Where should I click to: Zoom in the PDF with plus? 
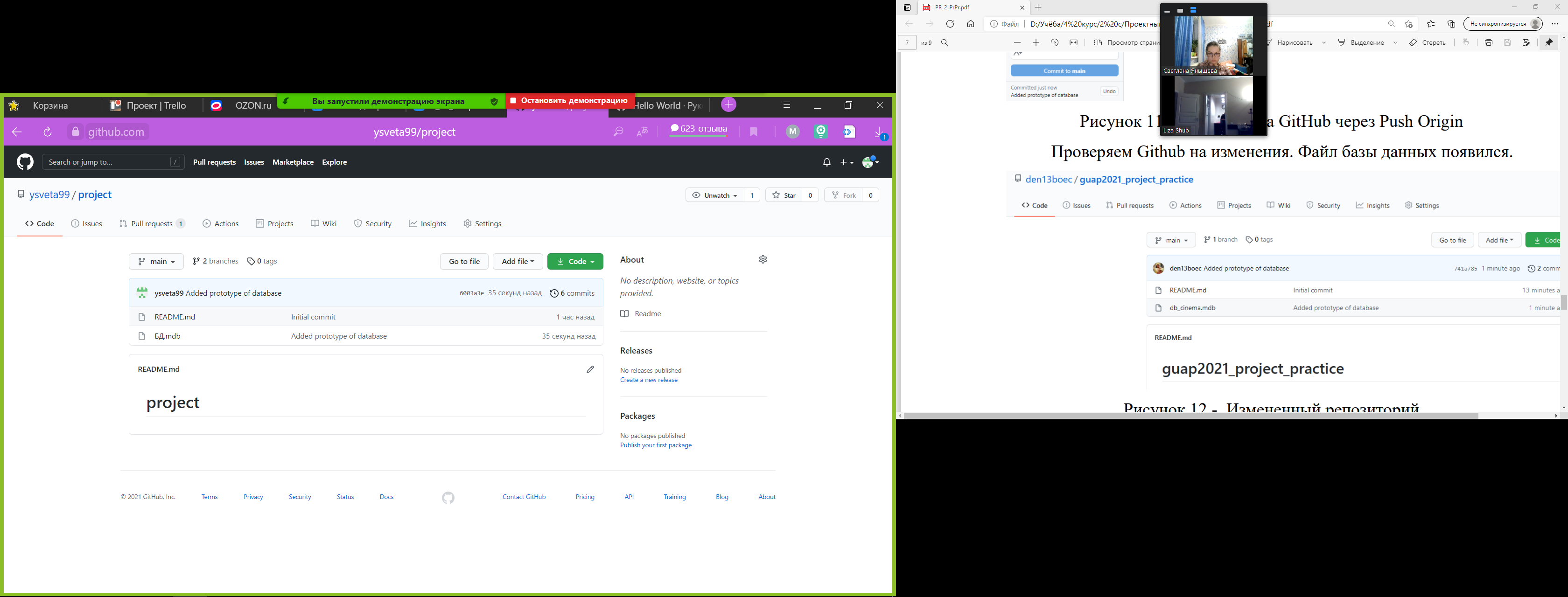[1036, 42]
